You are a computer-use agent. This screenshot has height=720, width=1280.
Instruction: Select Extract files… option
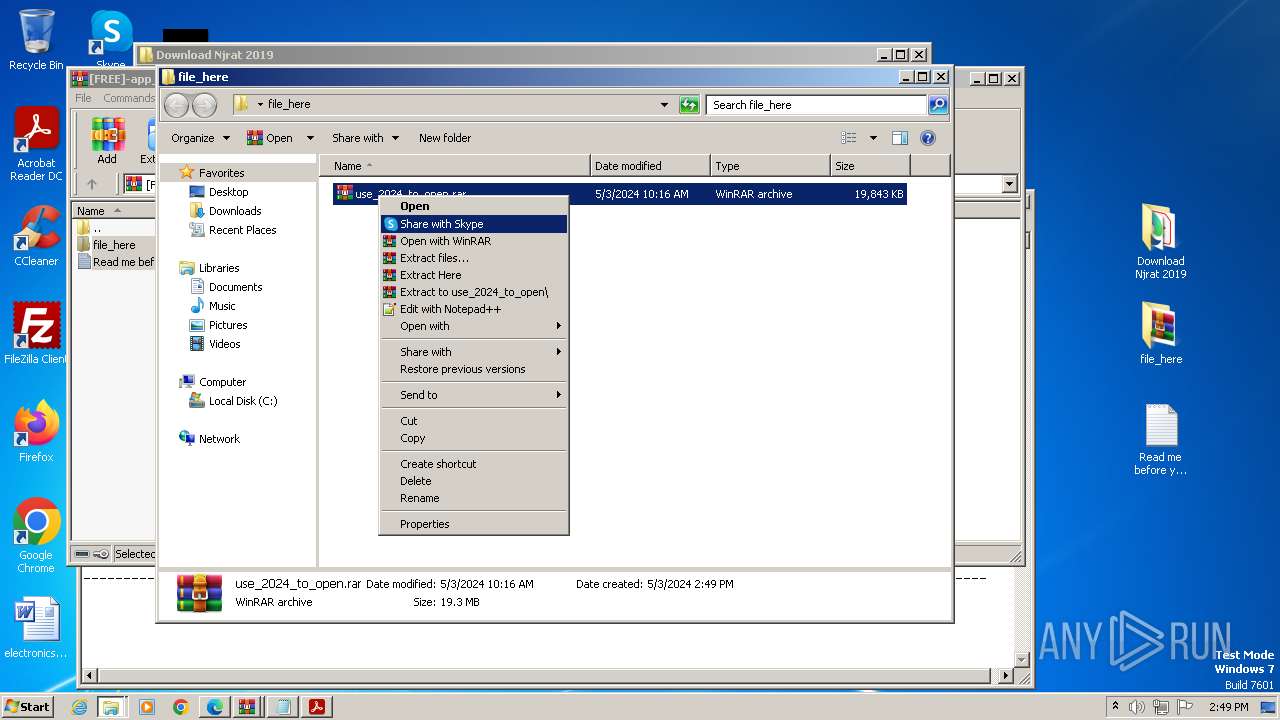click(x=474, y=258)
